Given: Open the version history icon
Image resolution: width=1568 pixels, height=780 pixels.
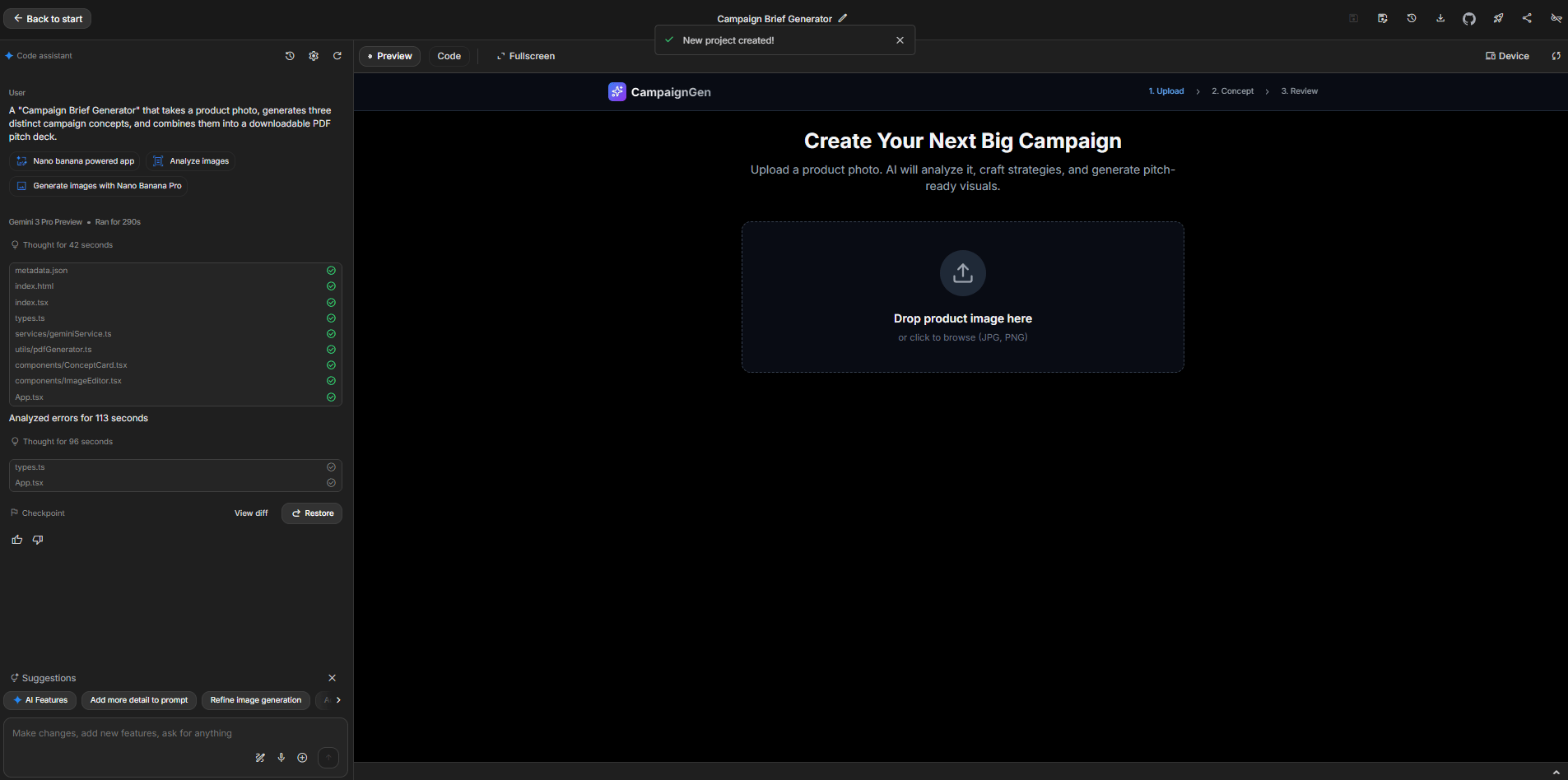Looking at the screenshot, I should [1412, 18].
